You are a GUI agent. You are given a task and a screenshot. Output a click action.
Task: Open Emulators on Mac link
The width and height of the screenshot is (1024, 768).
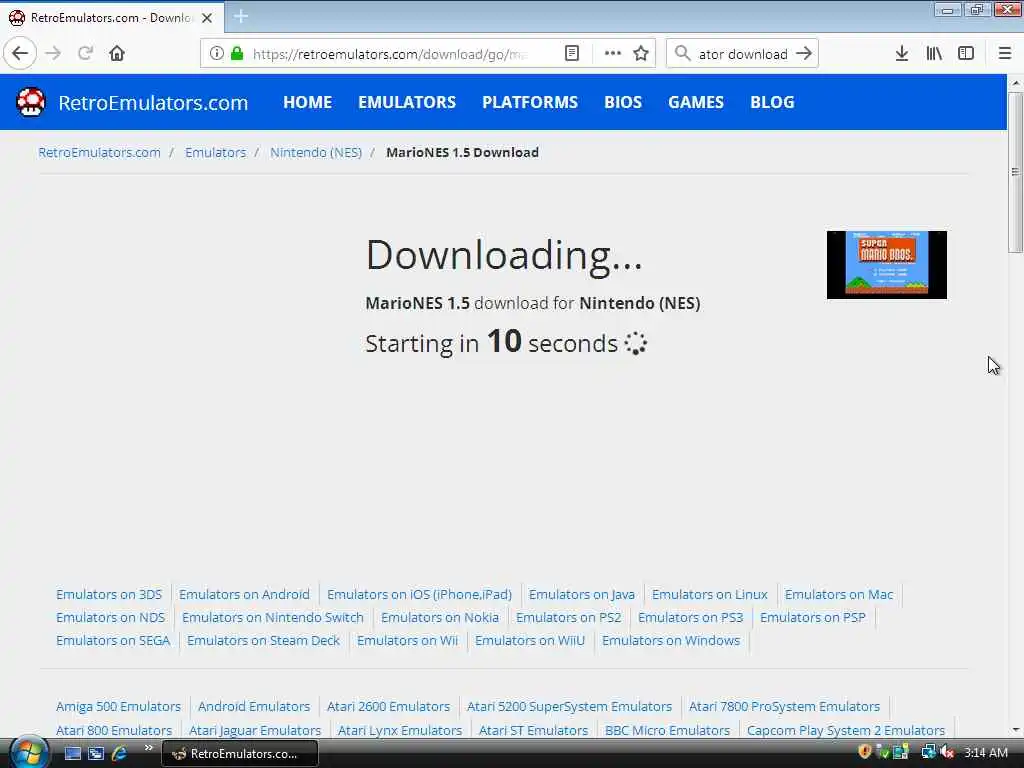pyautogui.click(x=839, y=594)
